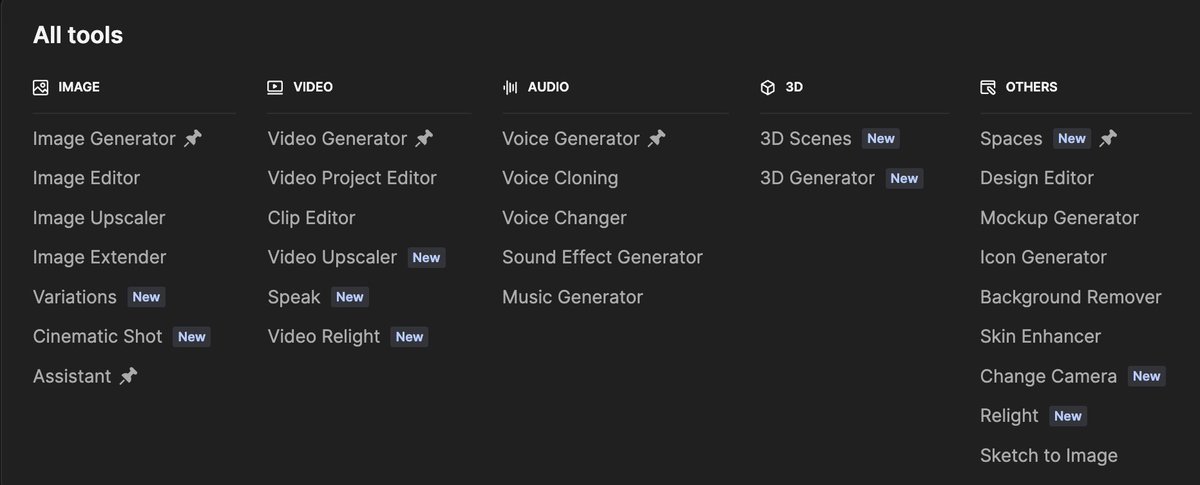Select the Video Relight tool

[324, 337]
